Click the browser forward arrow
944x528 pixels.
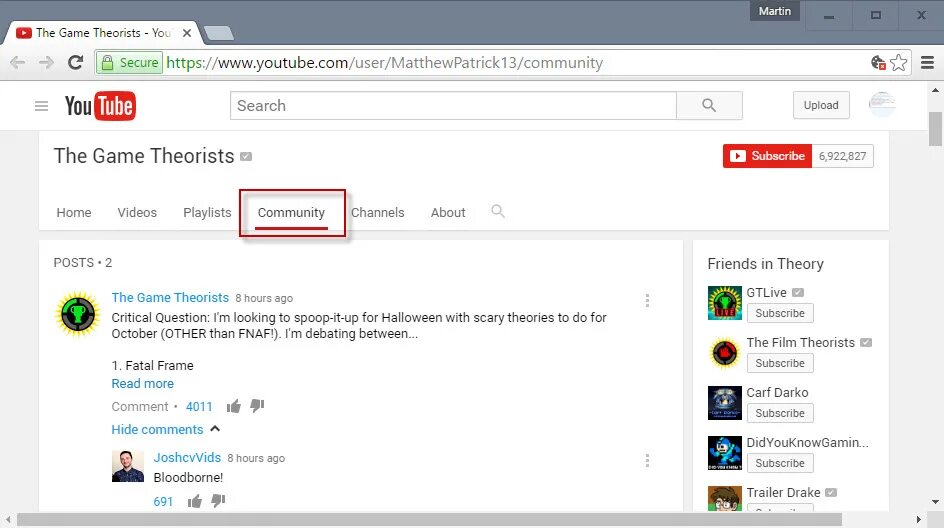[x=46, y=62]
